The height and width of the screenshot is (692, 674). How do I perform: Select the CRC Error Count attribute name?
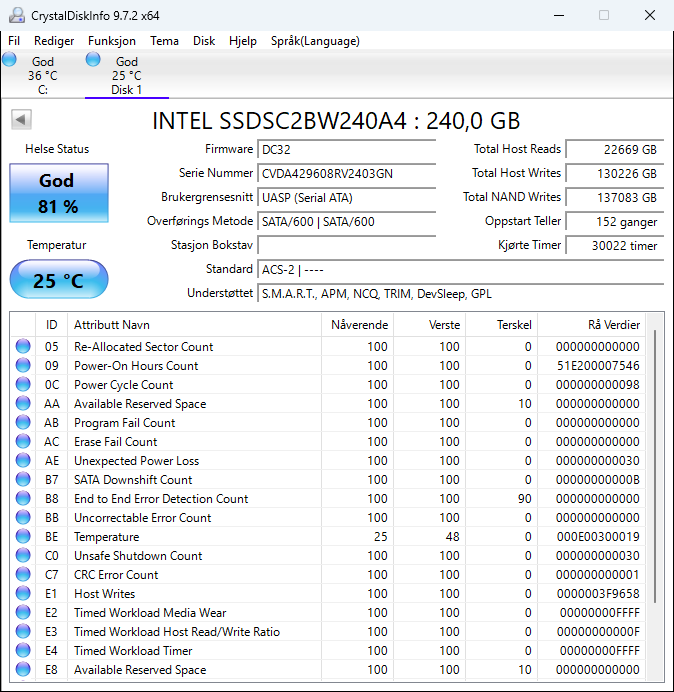(x=116, y=575)
